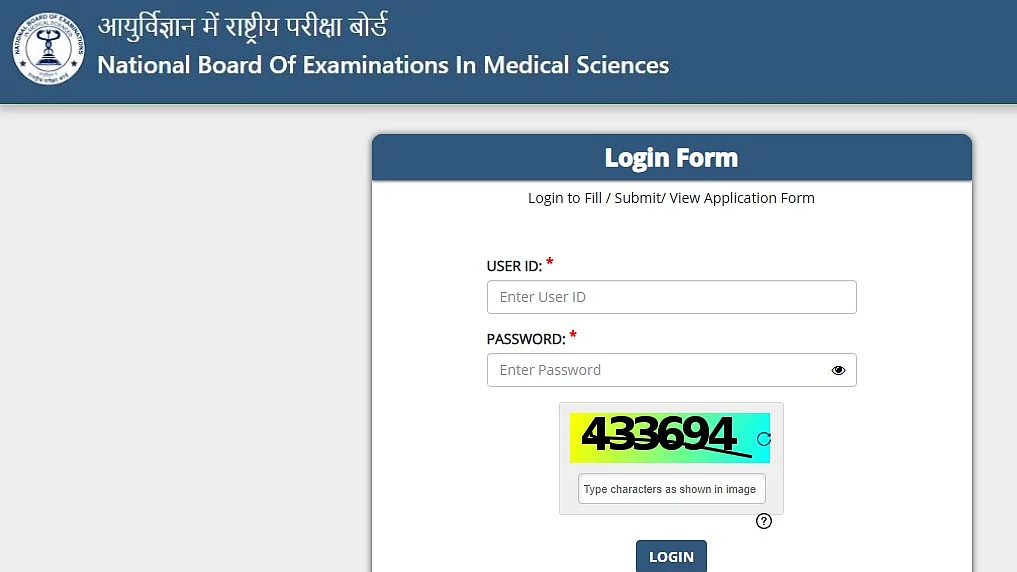Click the 433694 captcha image

pos(669,438)
